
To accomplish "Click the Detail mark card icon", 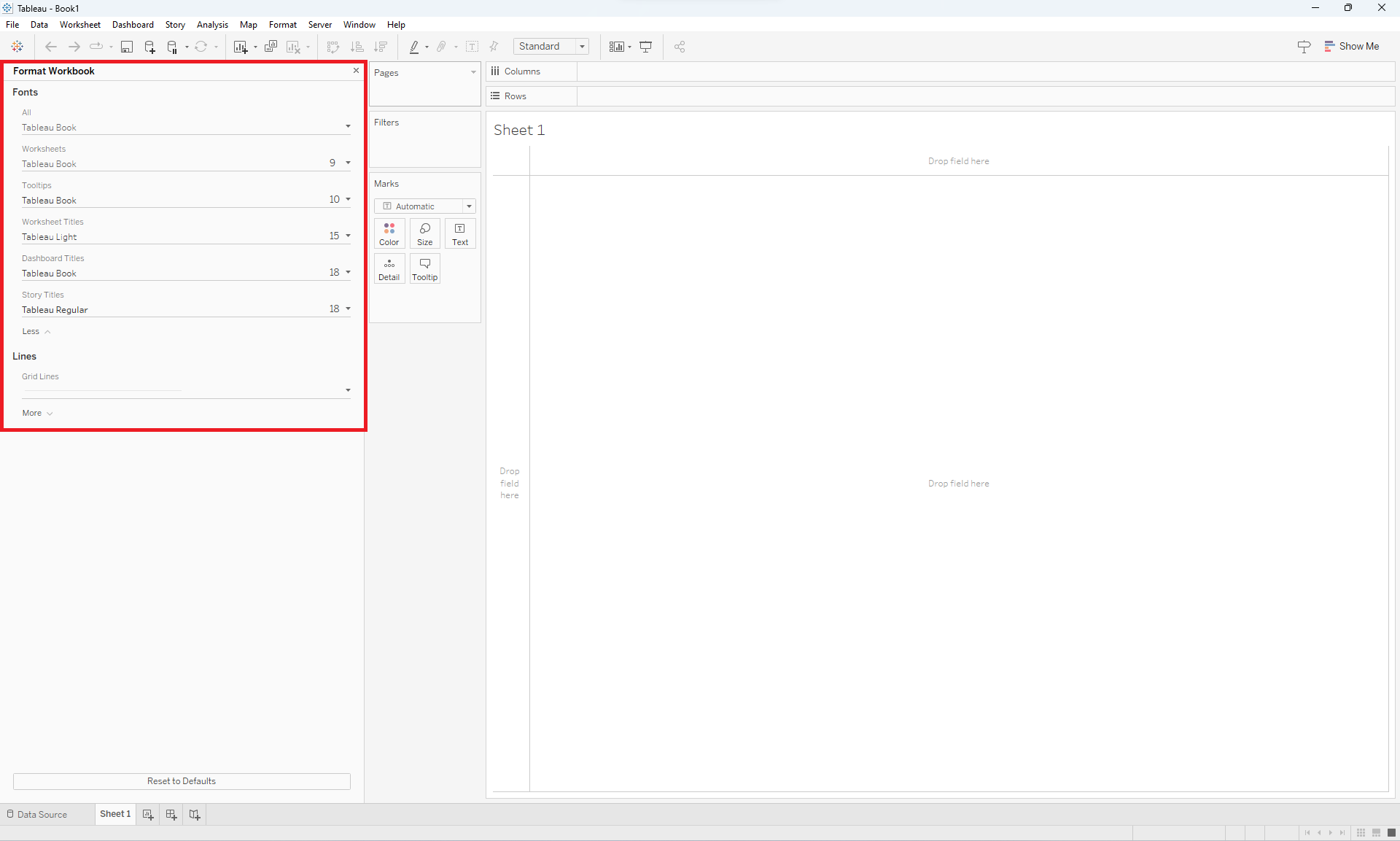I will [389, 269].
